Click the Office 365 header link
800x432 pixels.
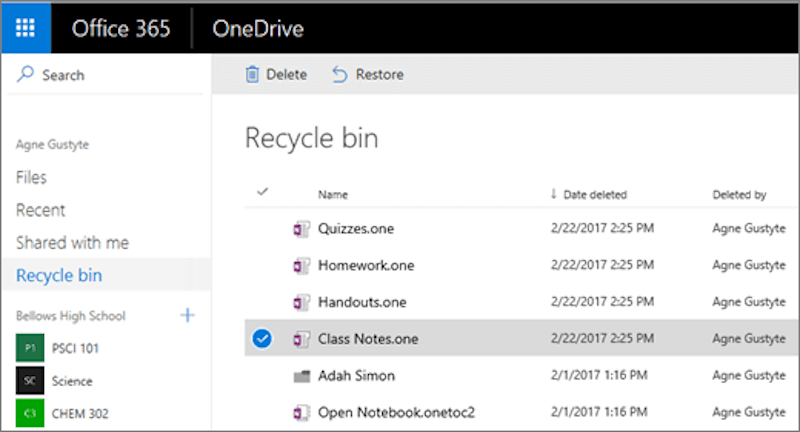coord(121,29)
